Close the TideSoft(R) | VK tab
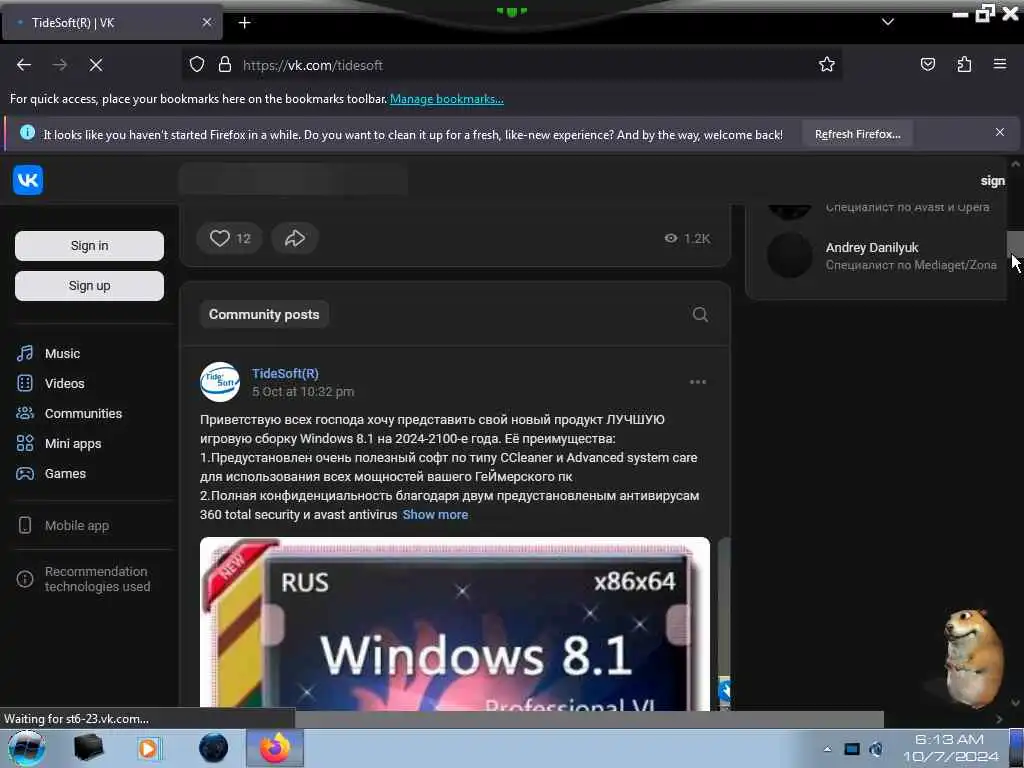This screenshot has height=768, width=1024. (x=206, y=22)
